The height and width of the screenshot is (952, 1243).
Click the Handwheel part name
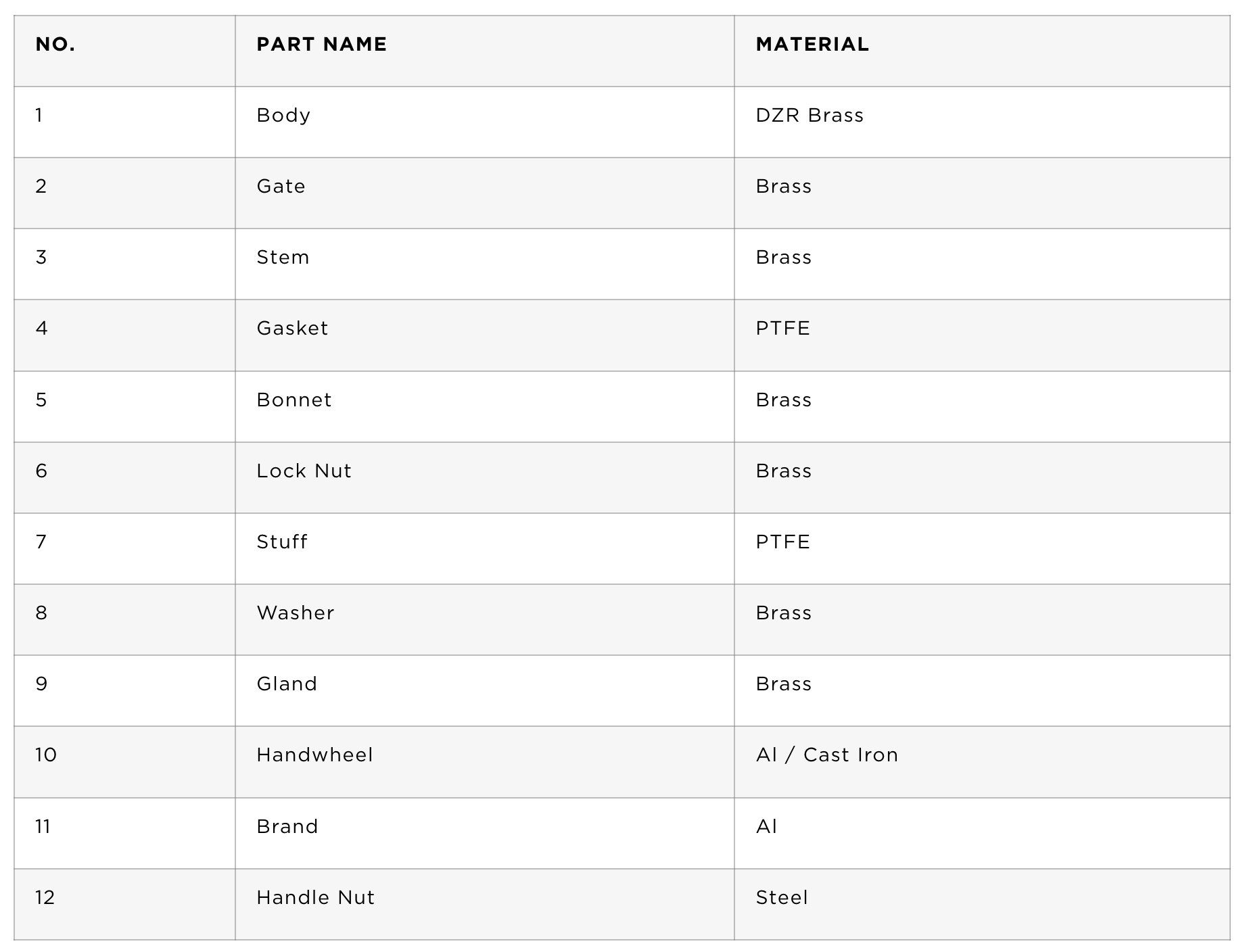(314, 755)
